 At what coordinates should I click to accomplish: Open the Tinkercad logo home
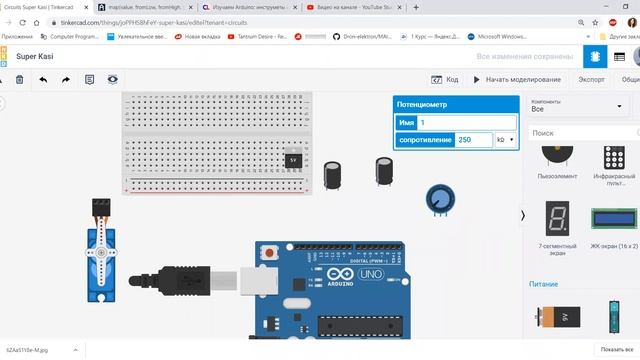(3, 56)
